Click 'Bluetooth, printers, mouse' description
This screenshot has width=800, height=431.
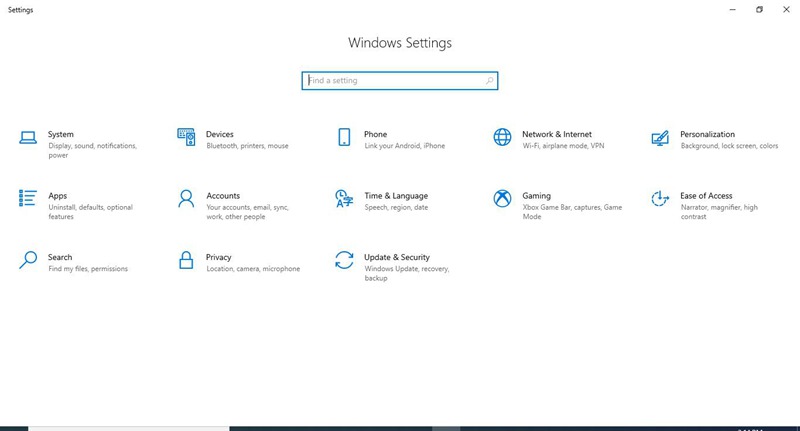tap(247, 146)
